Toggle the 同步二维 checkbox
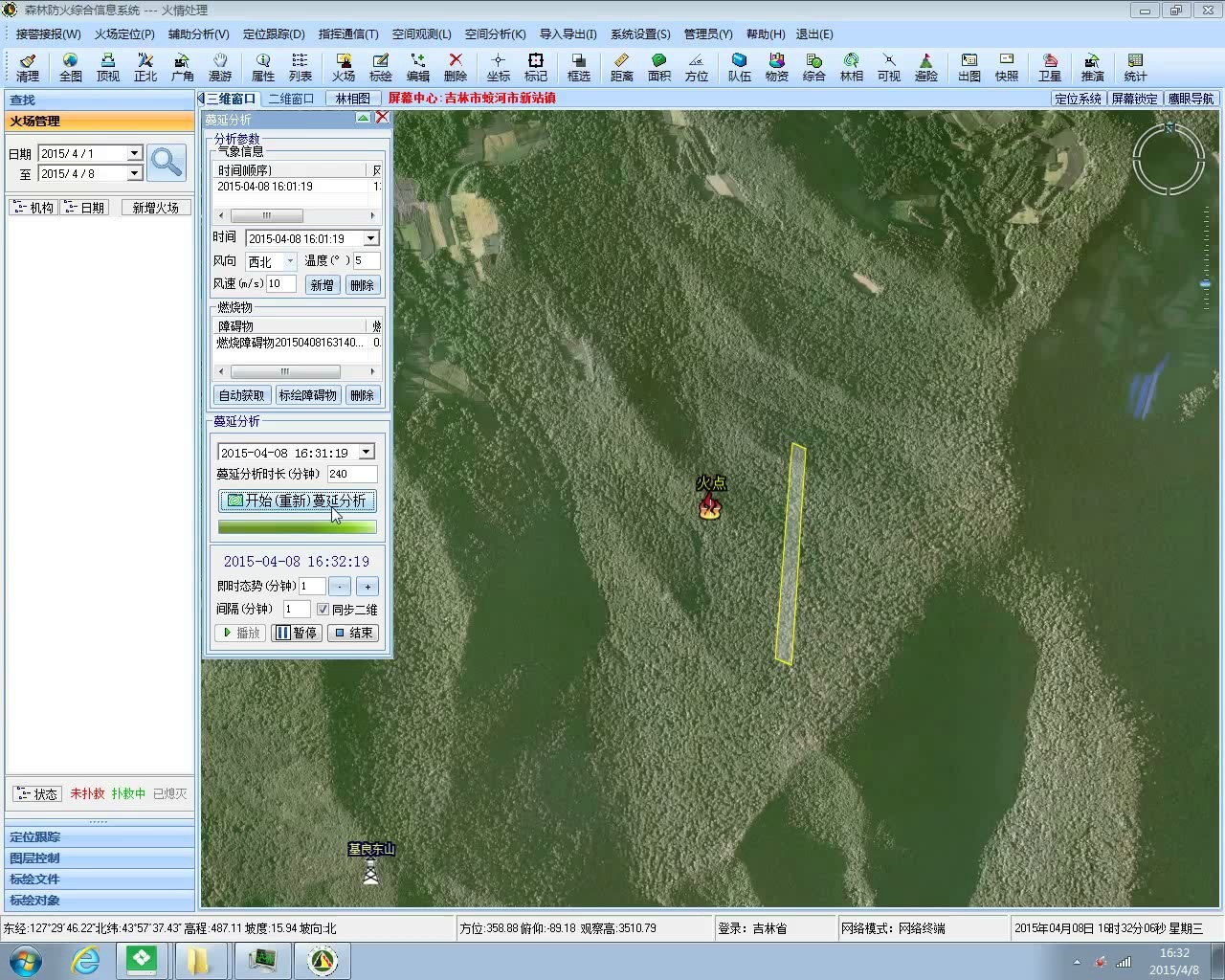Viewport: 1225px width, 980px height. point(323,610)
